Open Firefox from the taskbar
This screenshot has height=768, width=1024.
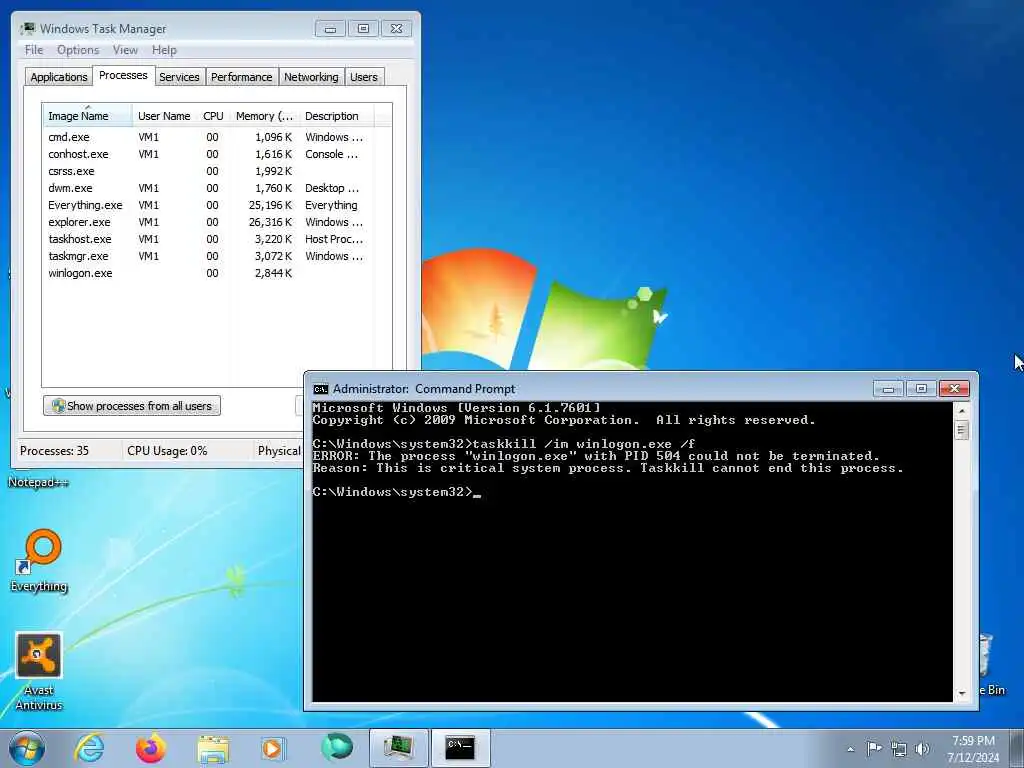(x=151, y=748)
